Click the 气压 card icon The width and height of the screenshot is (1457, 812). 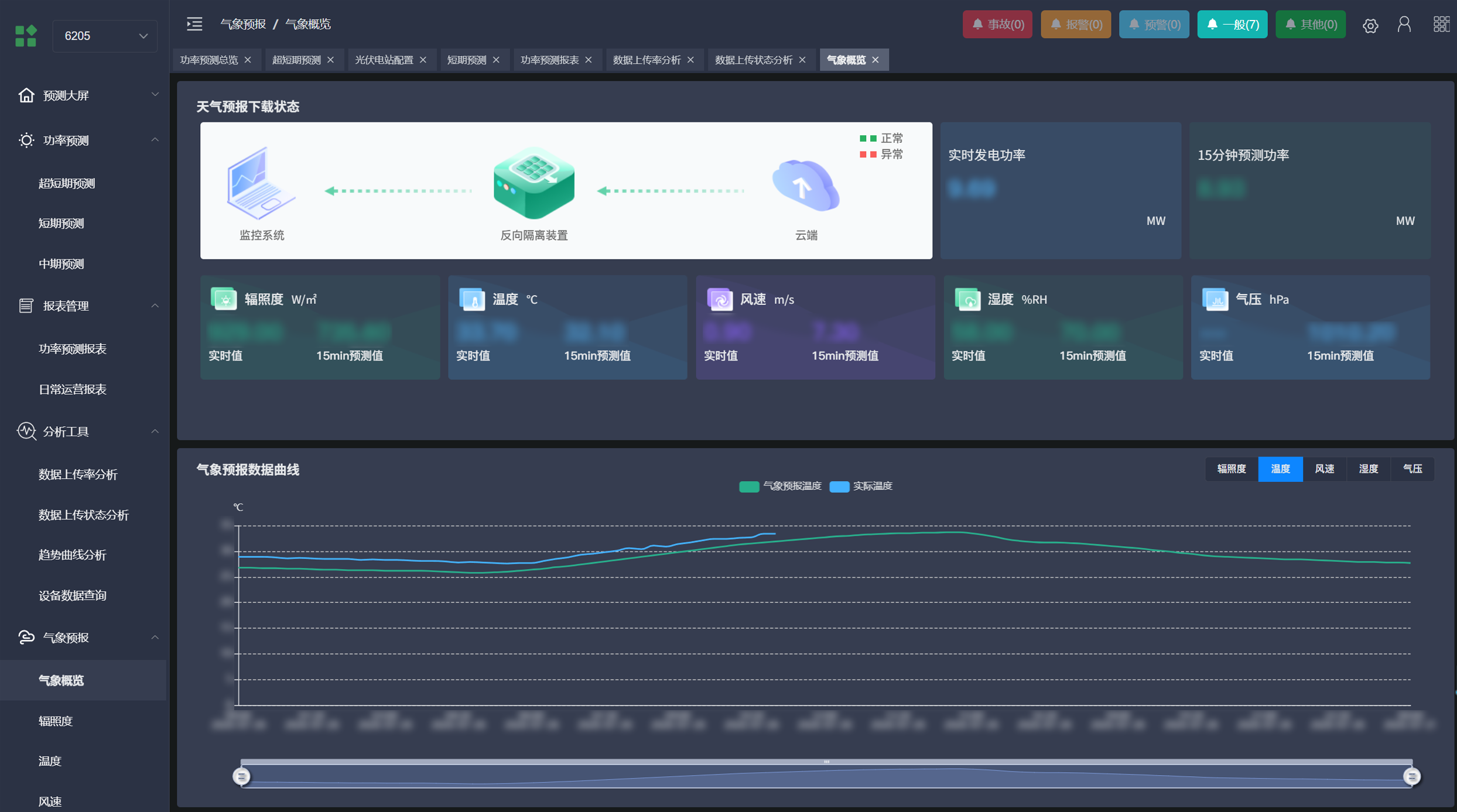1215,299
